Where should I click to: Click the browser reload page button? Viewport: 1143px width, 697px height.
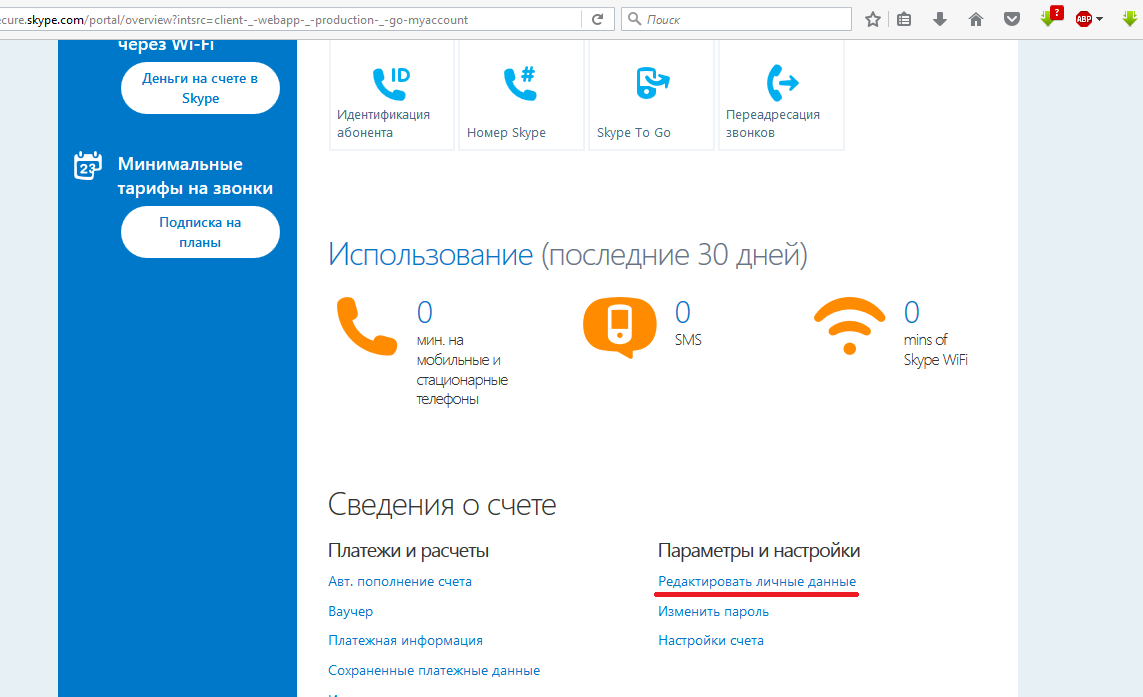click(x=597, y=19)
